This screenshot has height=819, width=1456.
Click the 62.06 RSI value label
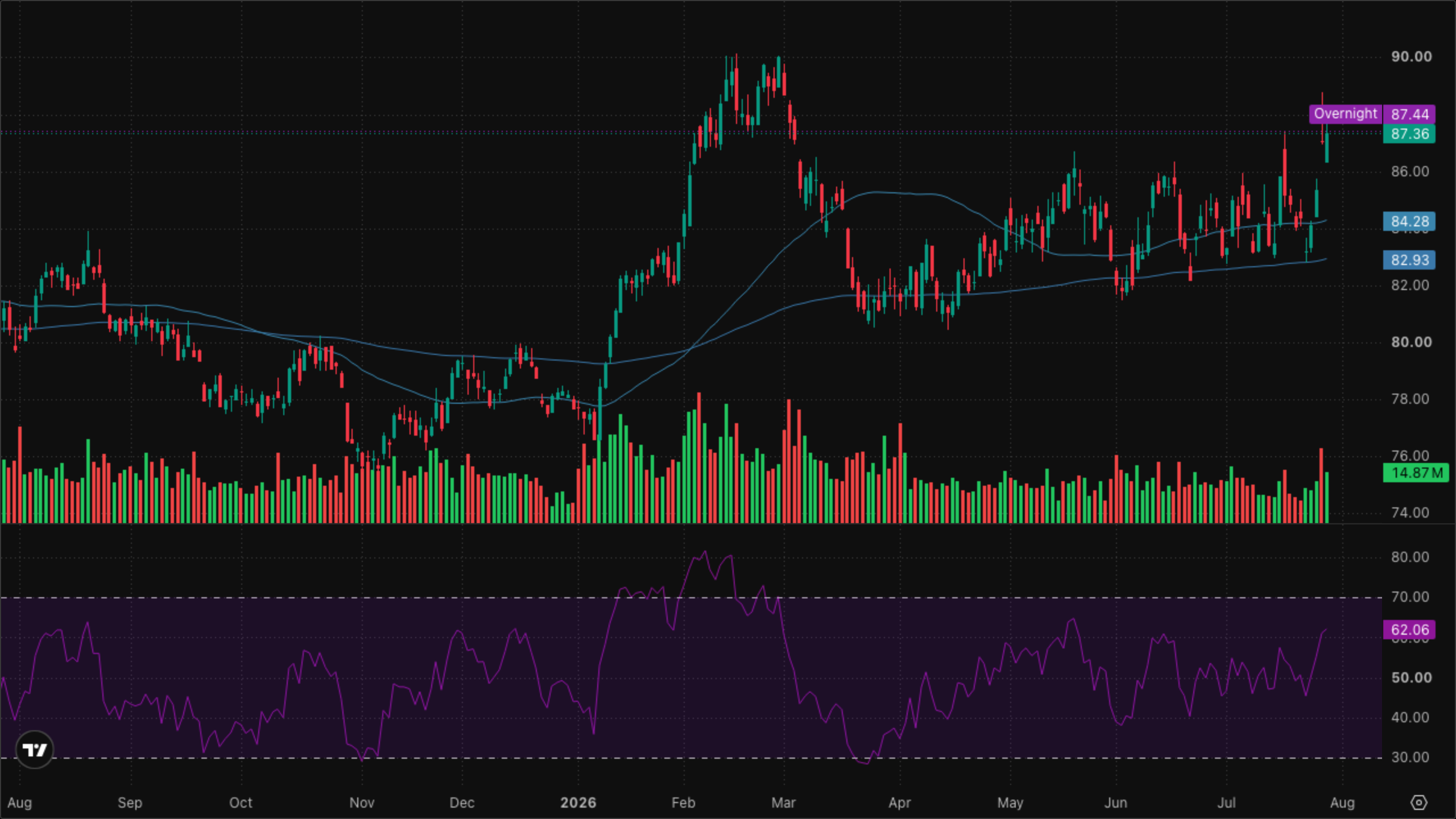coord(1409,630)
